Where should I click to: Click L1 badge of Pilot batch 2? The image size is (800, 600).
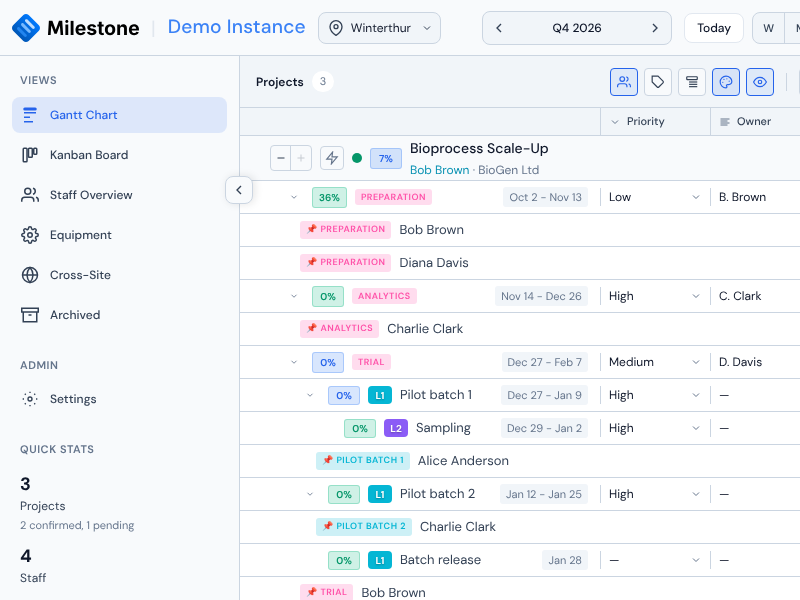coord(380,494)
